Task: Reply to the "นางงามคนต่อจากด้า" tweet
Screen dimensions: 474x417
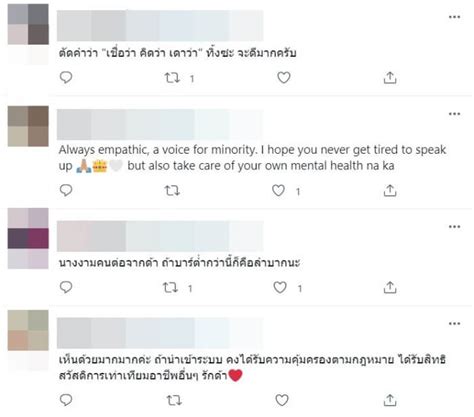Action: click(66, 287)
